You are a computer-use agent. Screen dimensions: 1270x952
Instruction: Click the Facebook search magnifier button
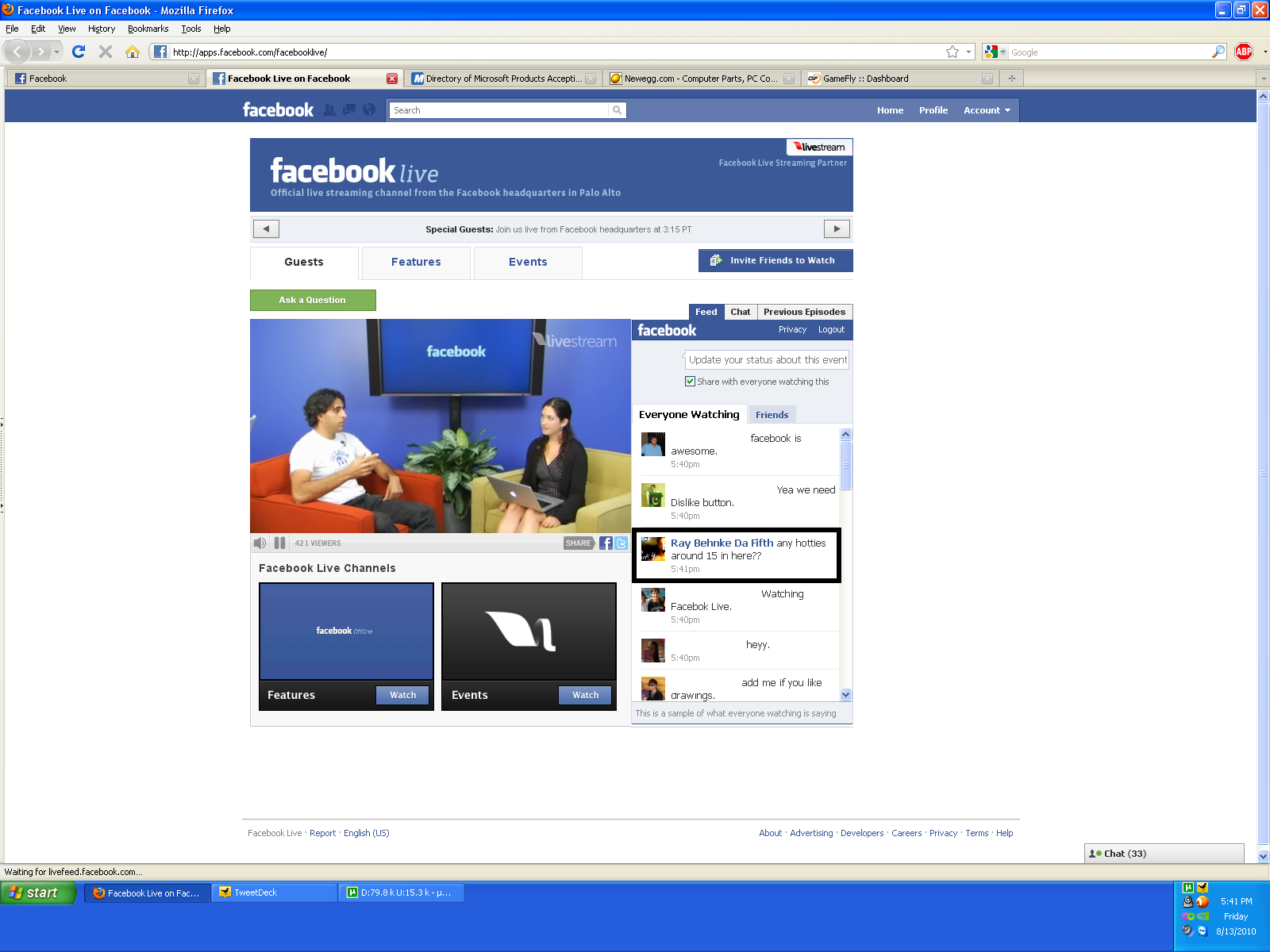coord(617,110)
